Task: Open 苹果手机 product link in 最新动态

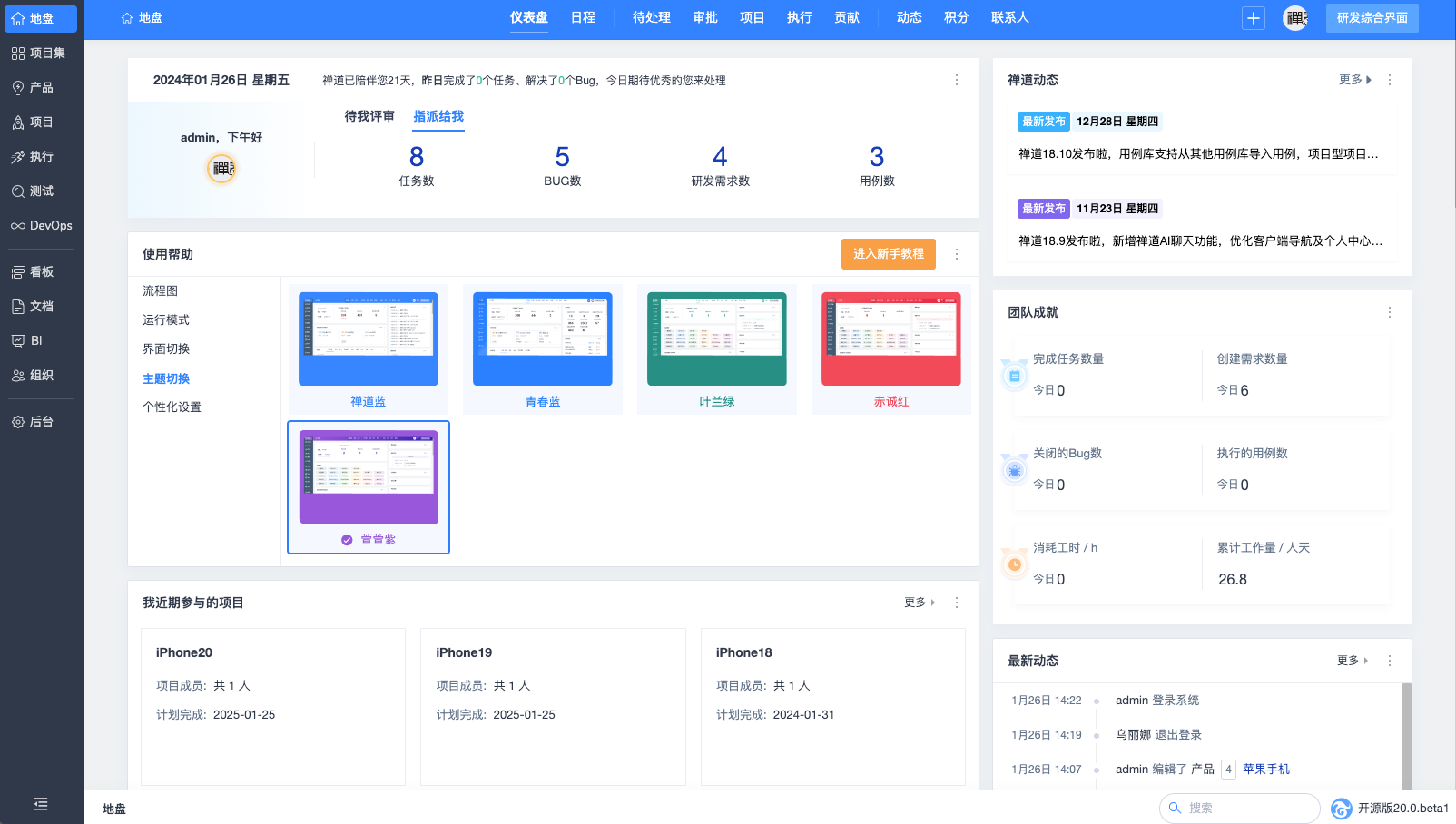Action: 1266,770
